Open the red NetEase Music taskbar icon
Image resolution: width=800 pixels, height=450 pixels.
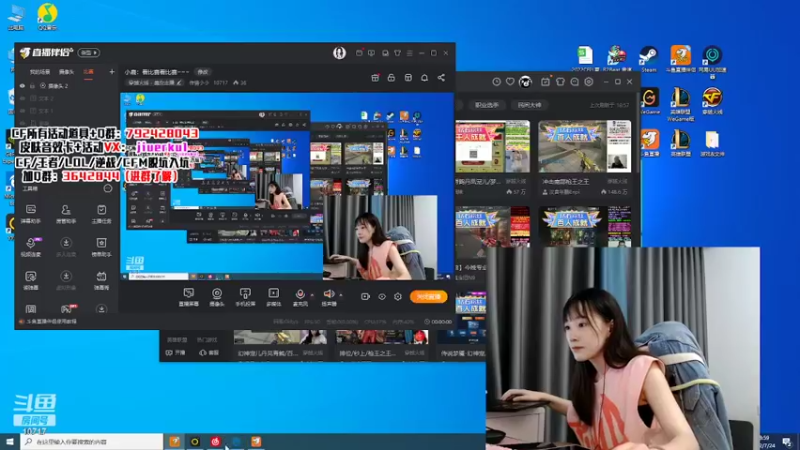215,441
